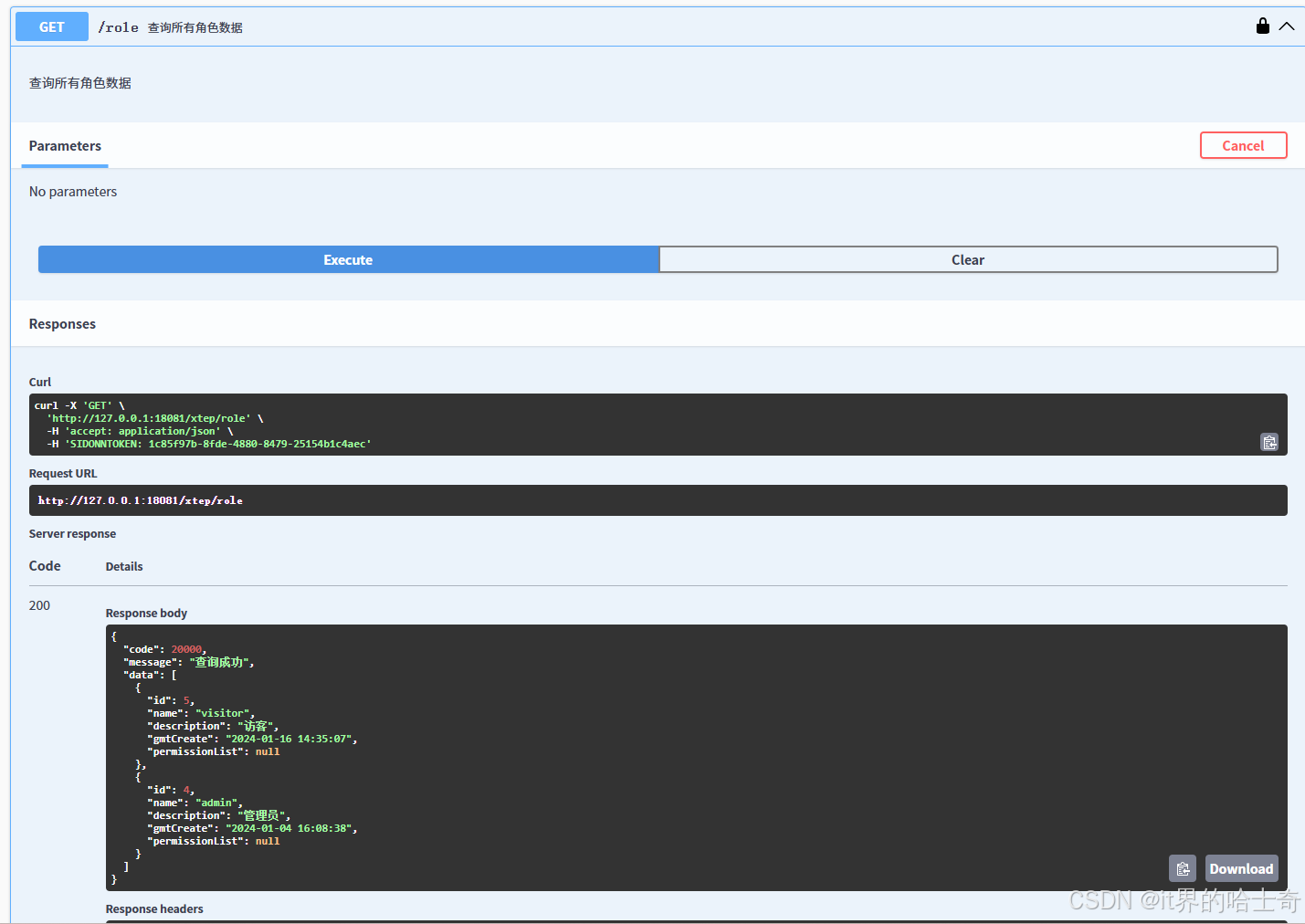The width and height of the screenshot is (1305, 924).
Task: Collapse the /role operation with the chevron
Action: [x=1287, y=26]
